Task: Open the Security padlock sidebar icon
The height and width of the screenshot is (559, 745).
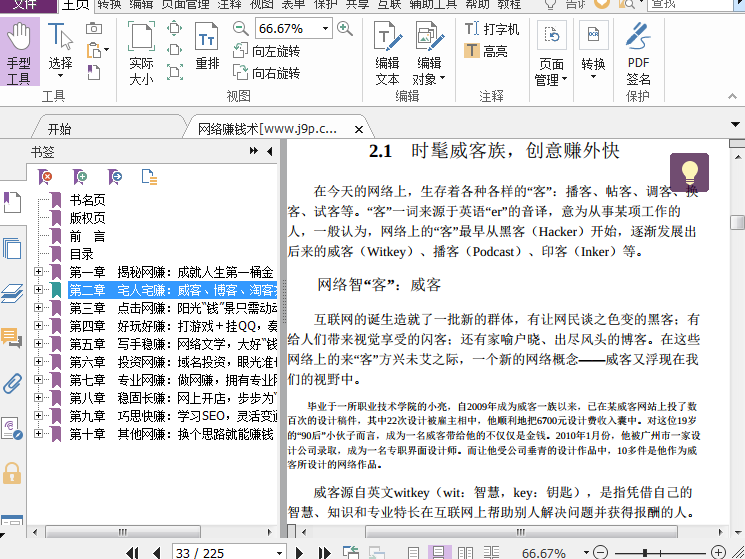Action: (12, 473)
